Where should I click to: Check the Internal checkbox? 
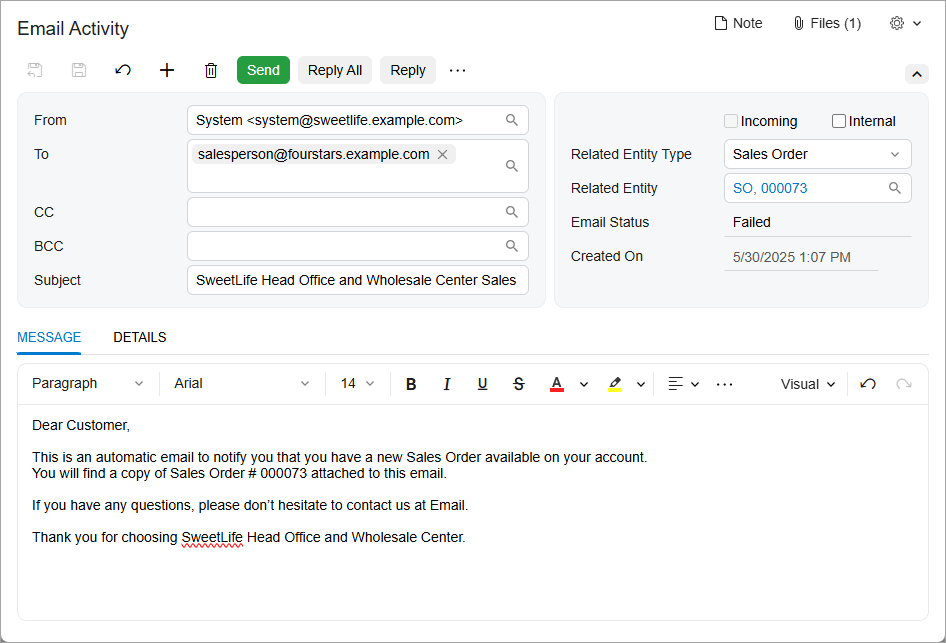pyautogui.click(x=839, y=121)
